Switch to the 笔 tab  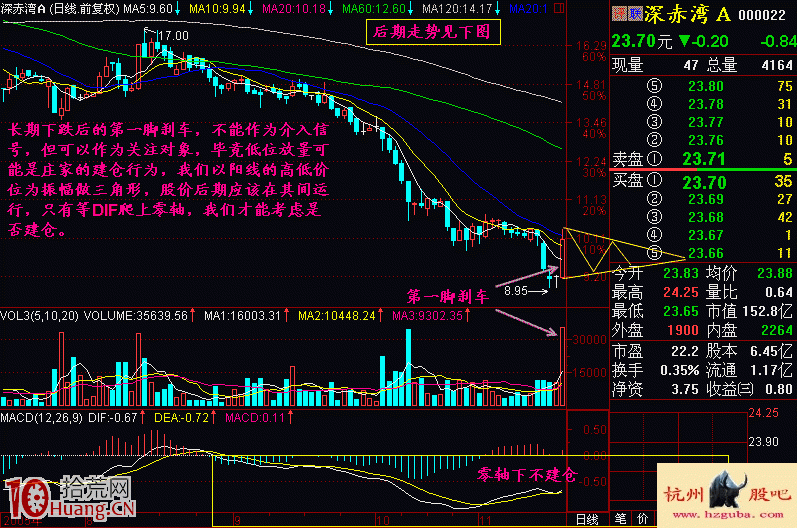pyautogui.click(x=621, y=519)
